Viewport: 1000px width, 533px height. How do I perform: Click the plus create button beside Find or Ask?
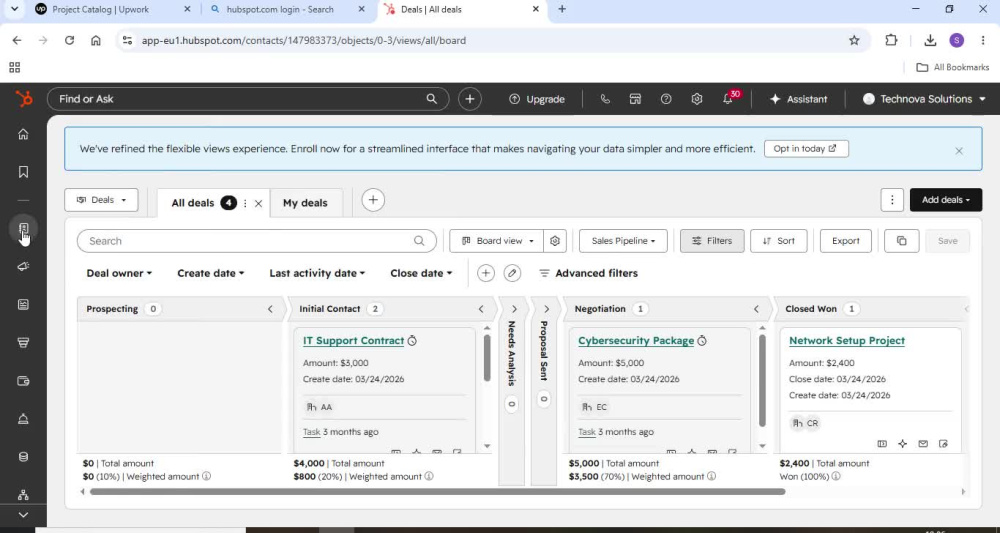click(470, 99)
